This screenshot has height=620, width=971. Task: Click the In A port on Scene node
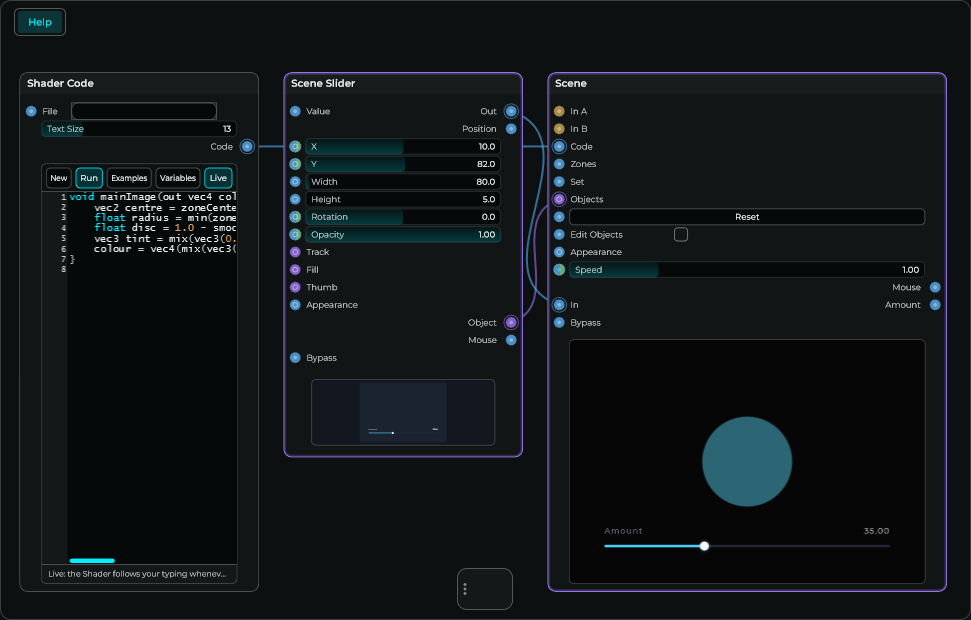click(x=559, y=111)
